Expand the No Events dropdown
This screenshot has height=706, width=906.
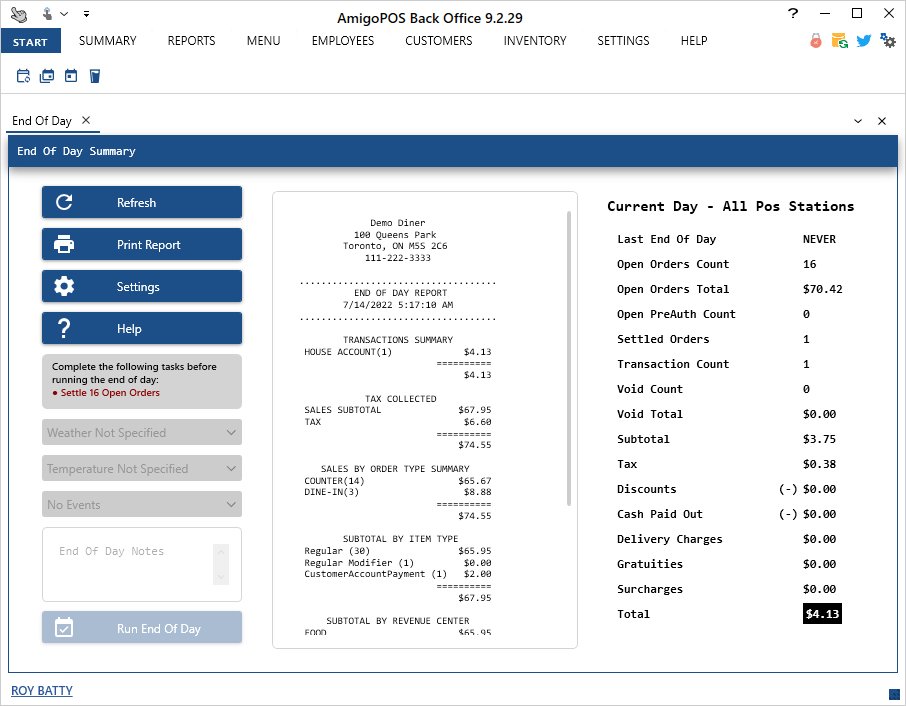pos(141,505)
